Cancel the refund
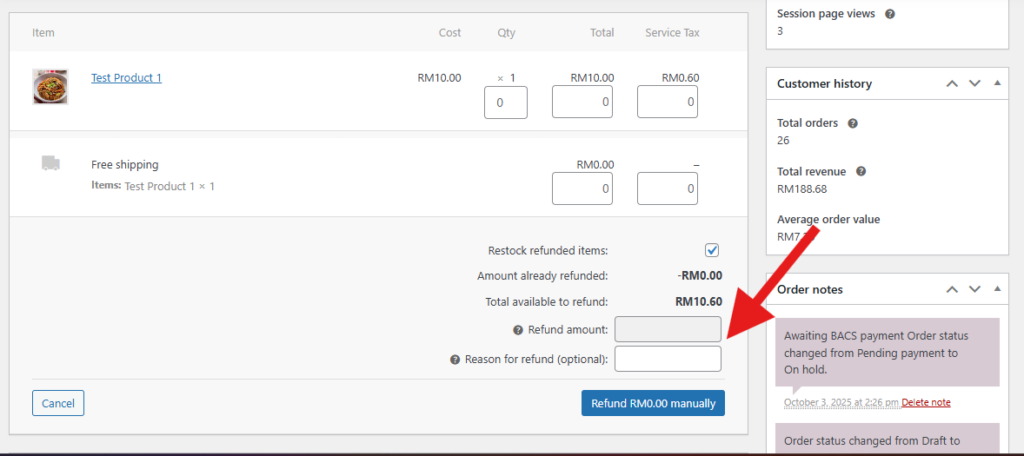Image resolution: width=1024 pixels, height=456 pixels. point(58,403)
